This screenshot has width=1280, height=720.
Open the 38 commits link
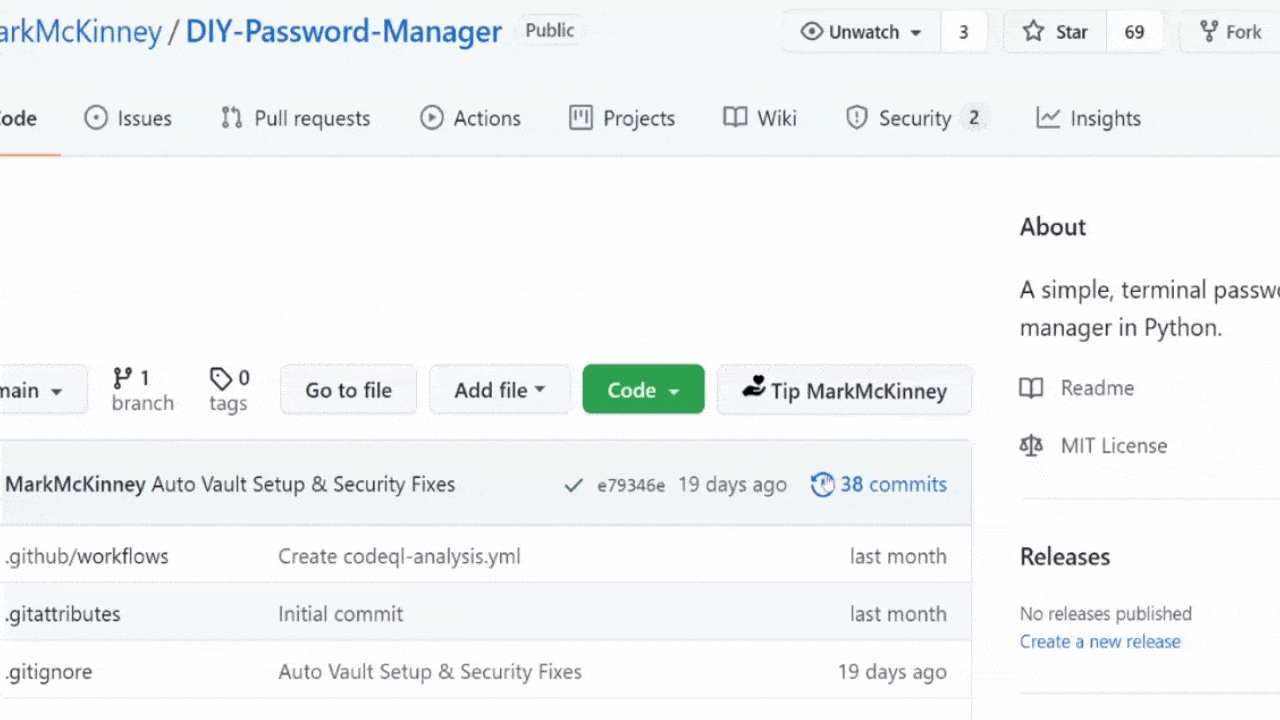[879, 484]
